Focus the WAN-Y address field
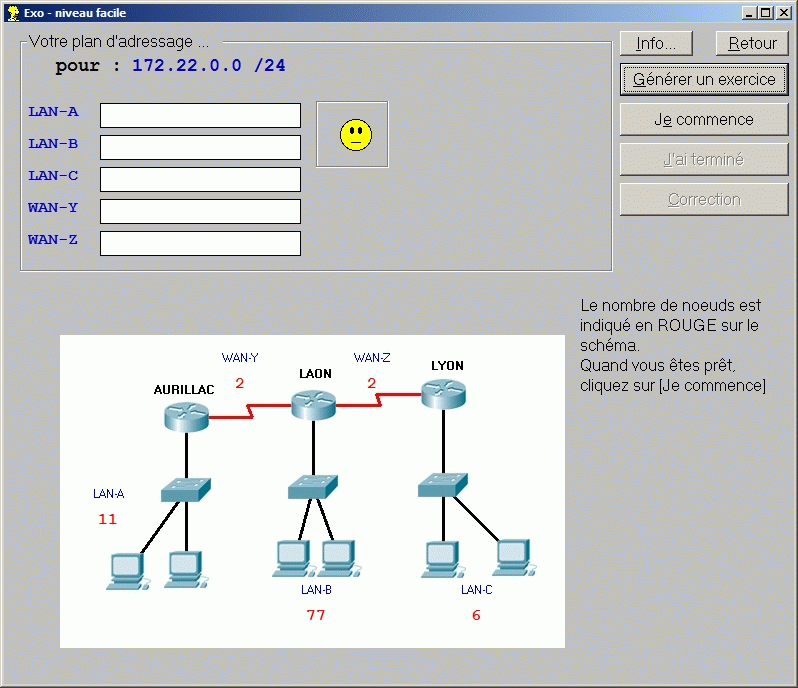Screen dimensions: 798x688 point(201,211)
